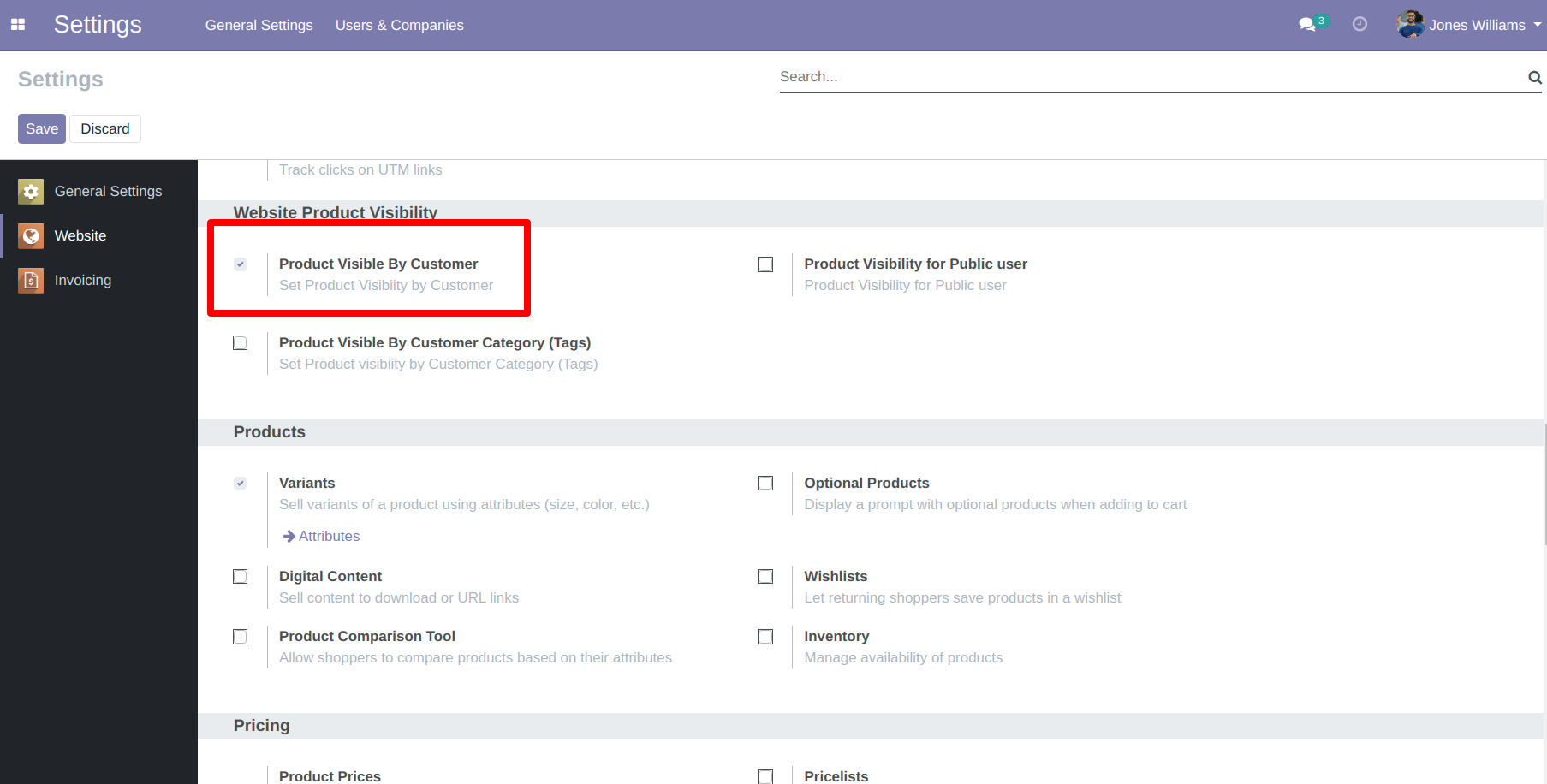This screenshot has height=784, width=1547.
Task: Expand the Jones Williams user dropdown arrow
Action: (x=1537, y=25)
